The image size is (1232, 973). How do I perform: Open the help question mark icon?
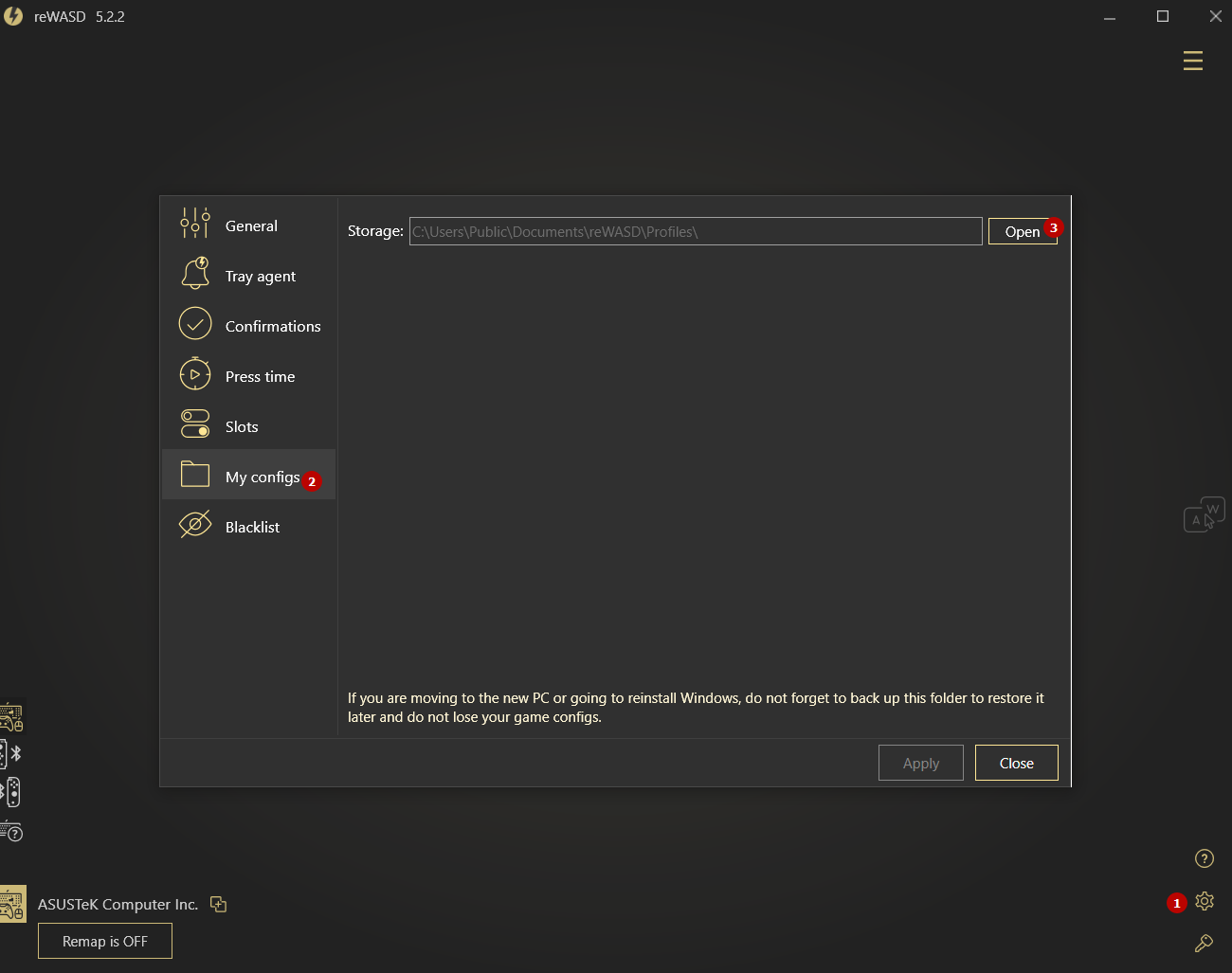(x=1204, y=858)
